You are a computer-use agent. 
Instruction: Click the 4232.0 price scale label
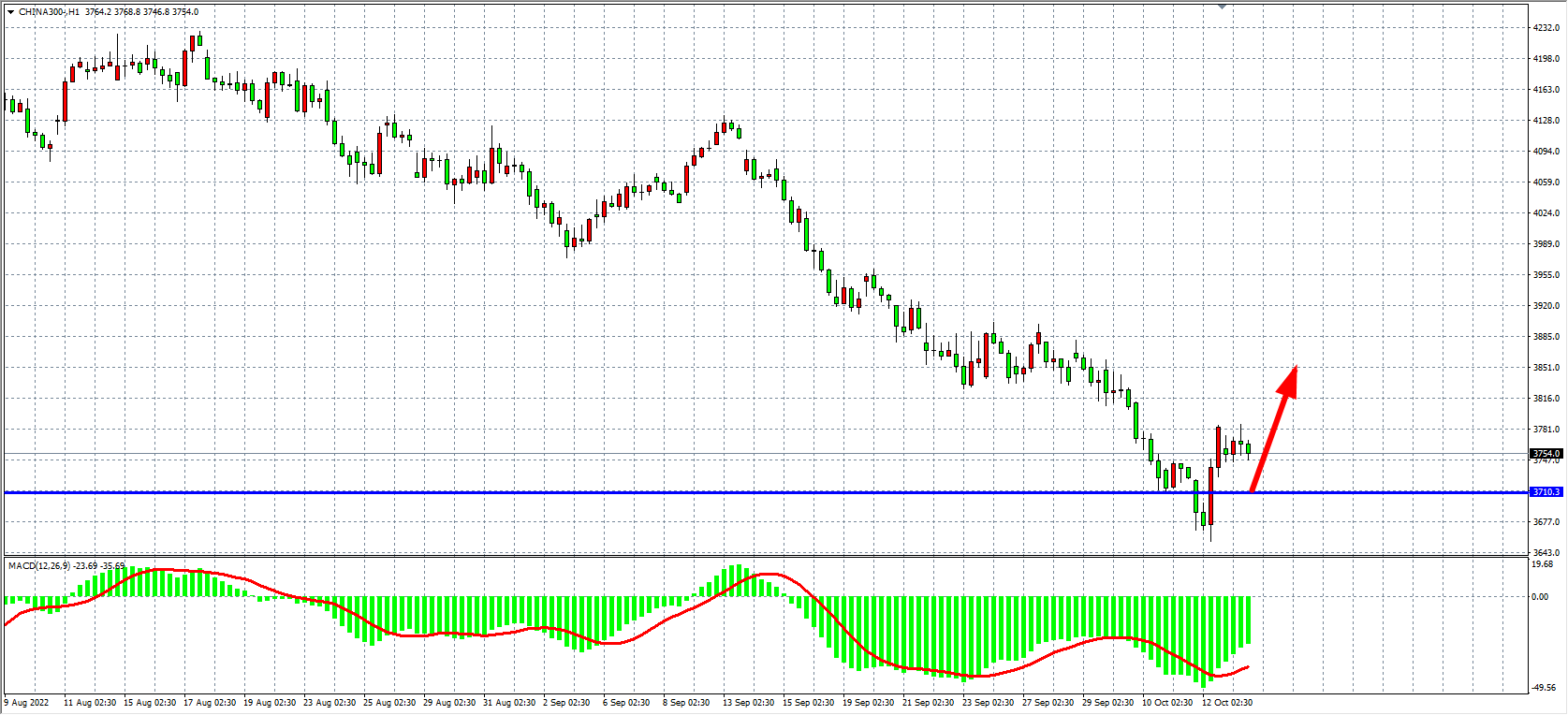pyautogui.click(x=1546, y=28)
